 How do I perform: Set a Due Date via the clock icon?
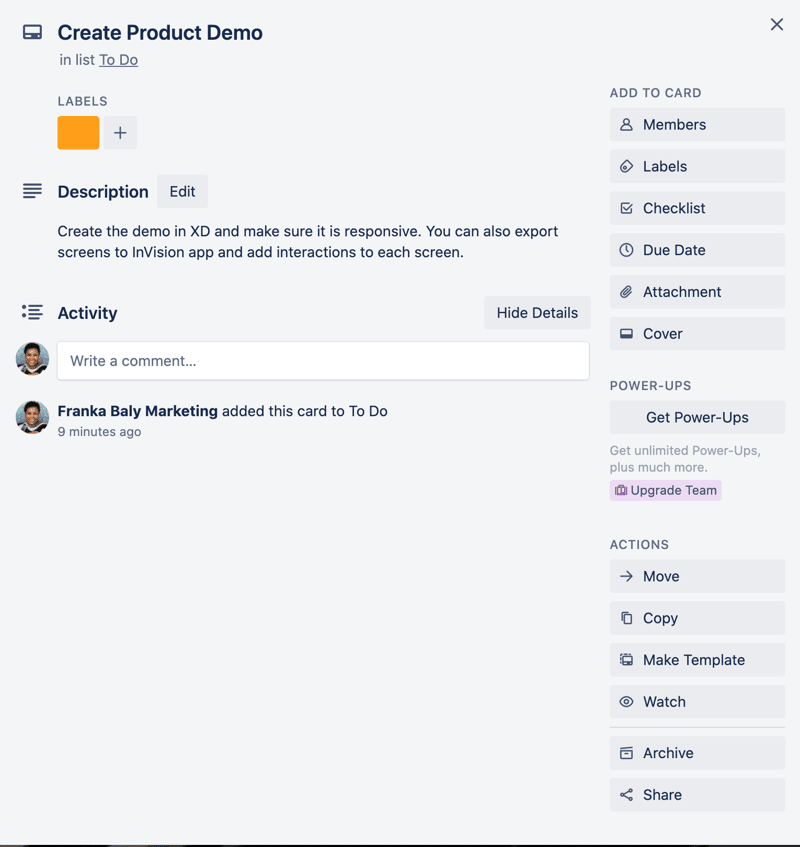697,250
